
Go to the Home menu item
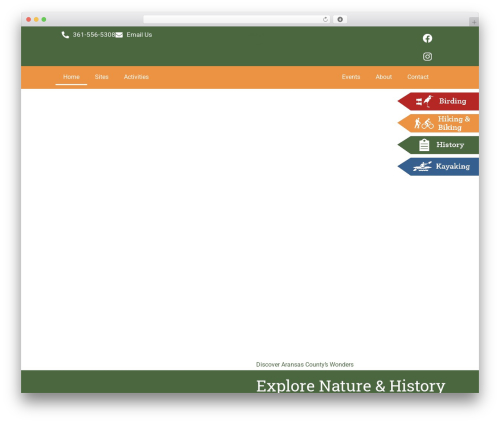71,77
